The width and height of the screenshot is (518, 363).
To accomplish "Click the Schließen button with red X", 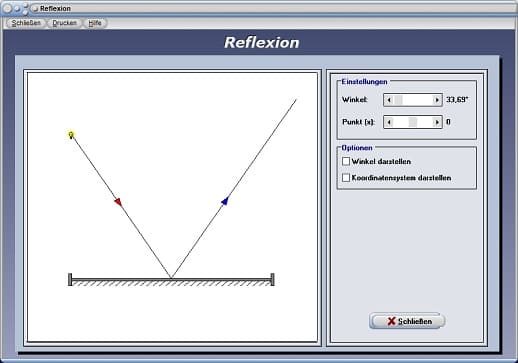I will coord(407,321).
